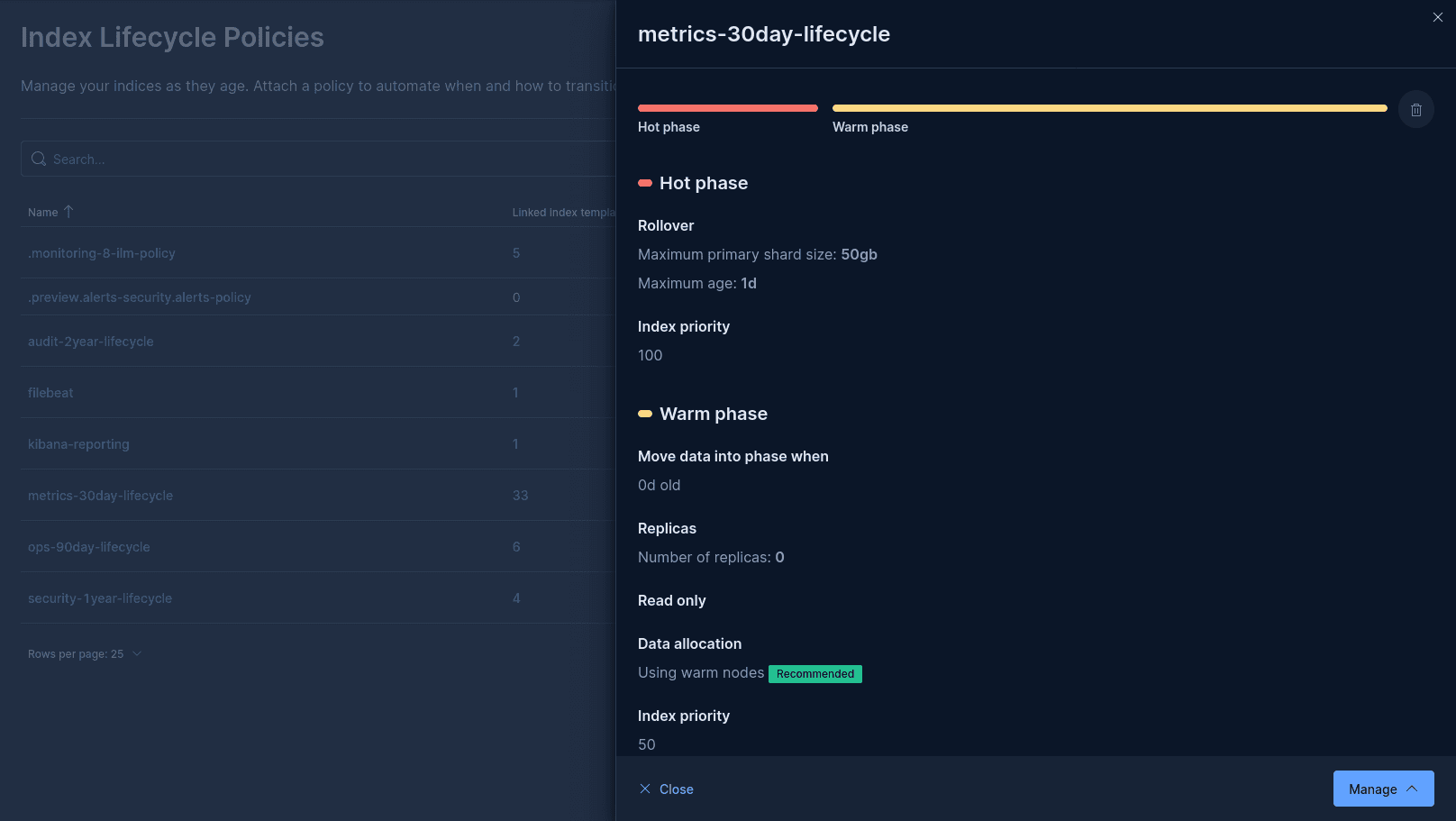Click the Data allocation label
Screen dimensions: 1456x821
coord(690,643)
